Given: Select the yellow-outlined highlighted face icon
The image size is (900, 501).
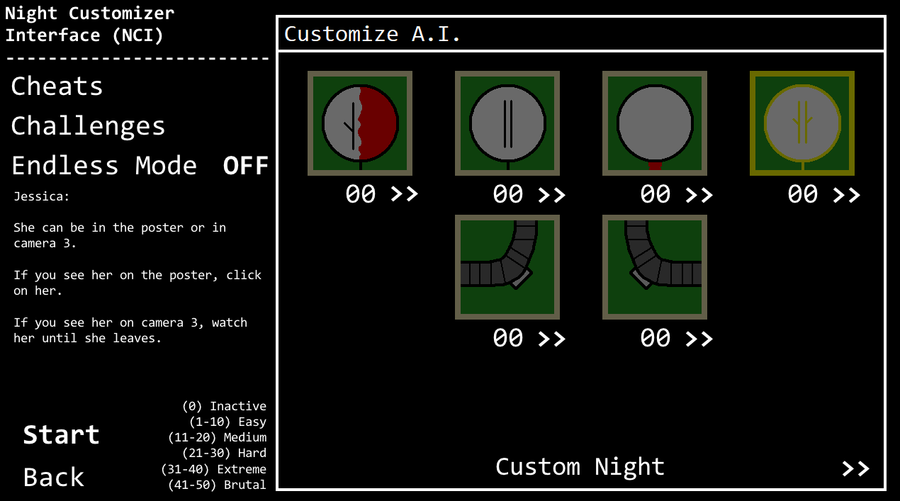Looking at the screenshot, I should (802, 123).
